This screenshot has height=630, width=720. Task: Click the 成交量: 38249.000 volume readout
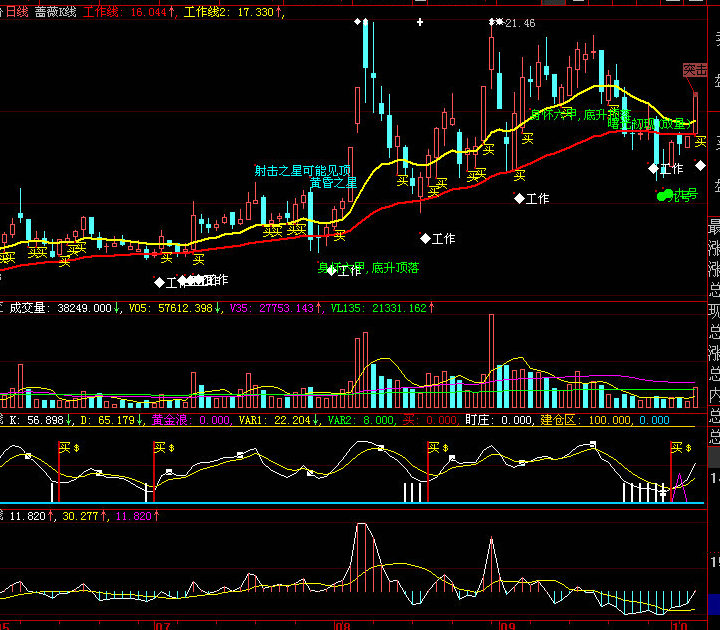point(64,308)
